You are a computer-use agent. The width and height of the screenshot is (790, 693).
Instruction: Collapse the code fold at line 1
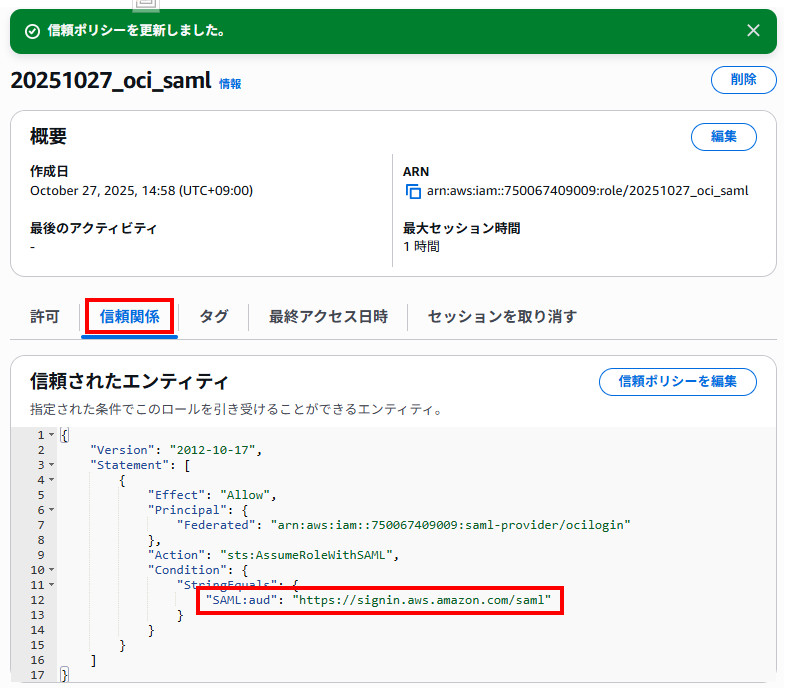pos(51,435)
